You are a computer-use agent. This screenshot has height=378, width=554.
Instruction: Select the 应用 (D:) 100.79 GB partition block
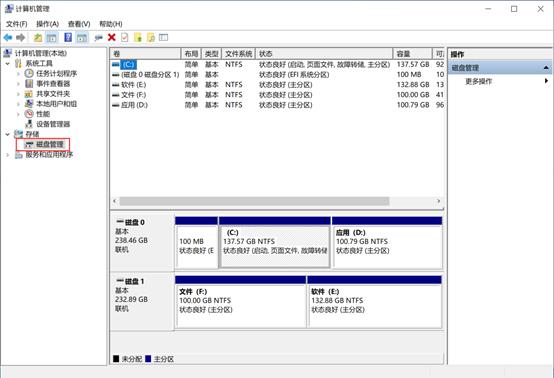(387, 243)
